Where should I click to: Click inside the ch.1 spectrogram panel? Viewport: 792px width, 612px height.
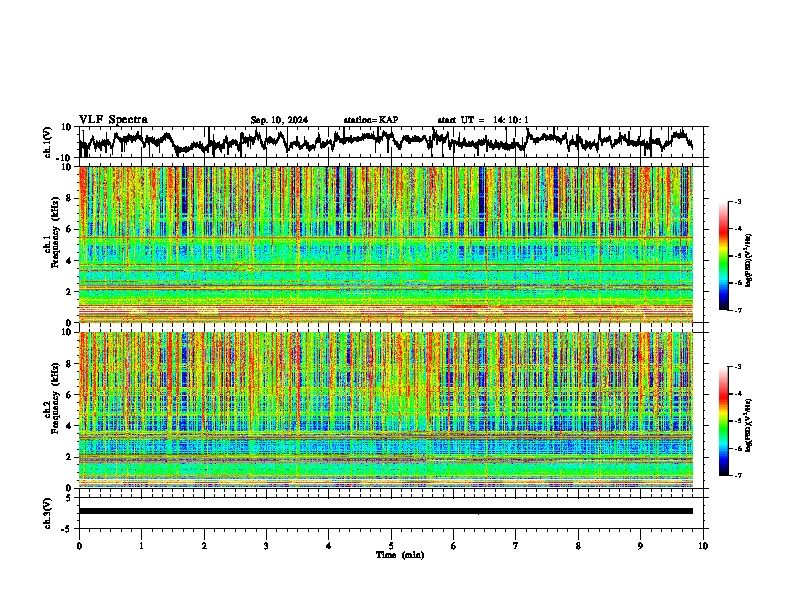point(386,244)
